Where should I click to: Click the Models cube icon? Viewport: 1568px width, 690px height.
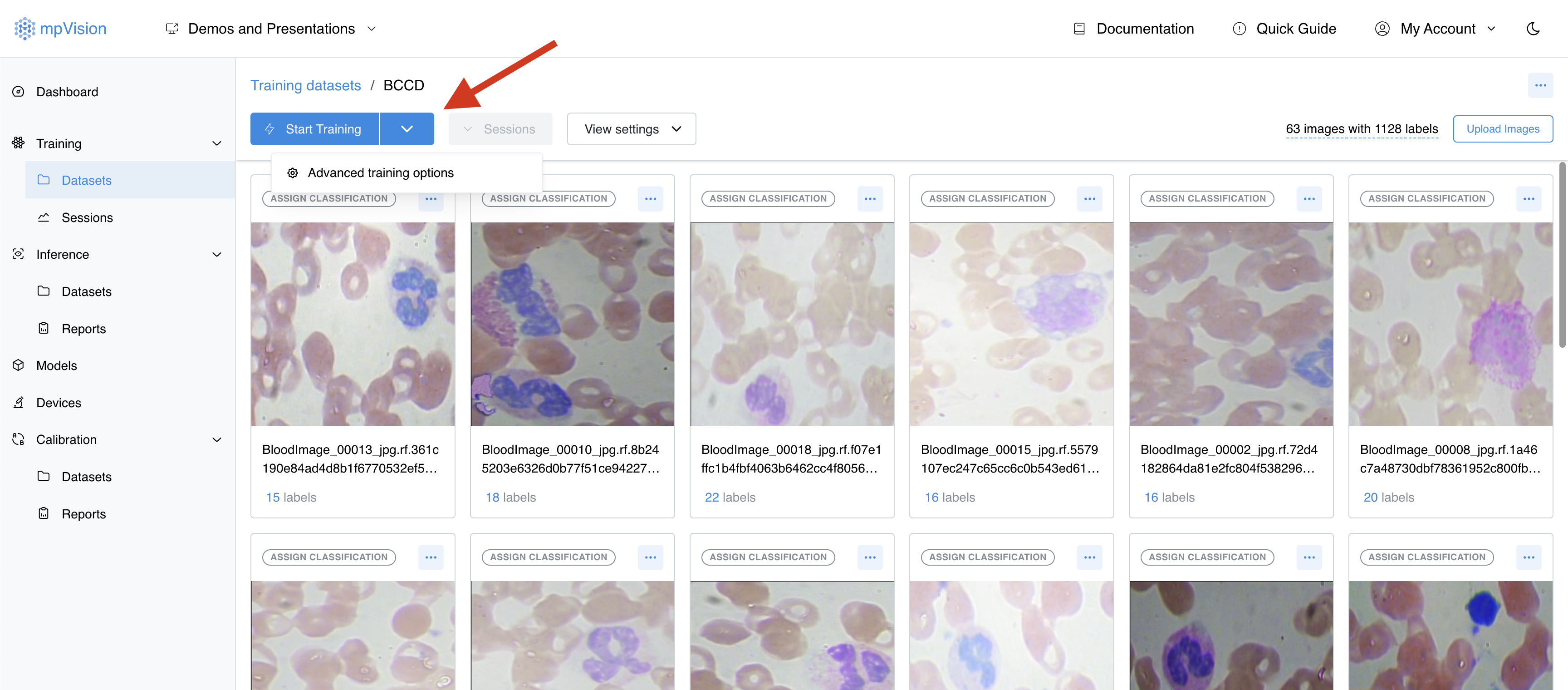[x=18, y=365]
